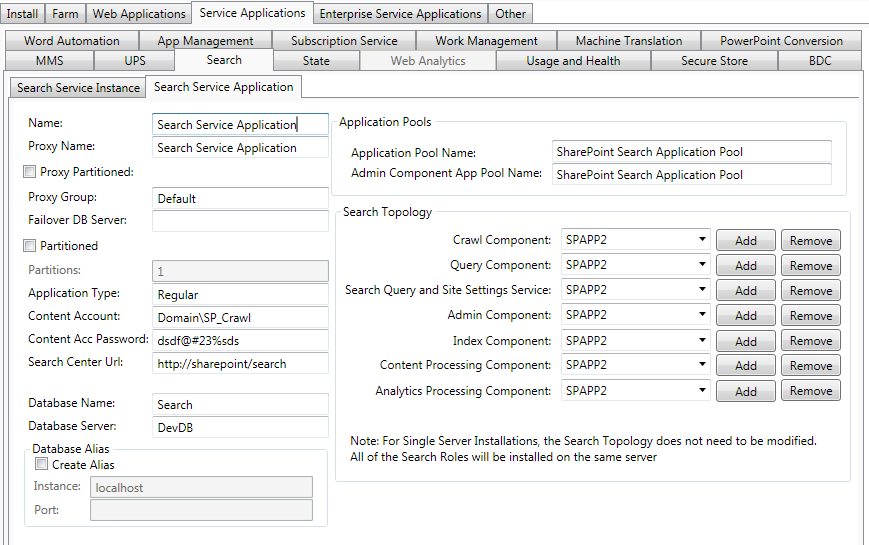Add a Content Processing Component
Viewport: 869px width, 545px height.
746,366
